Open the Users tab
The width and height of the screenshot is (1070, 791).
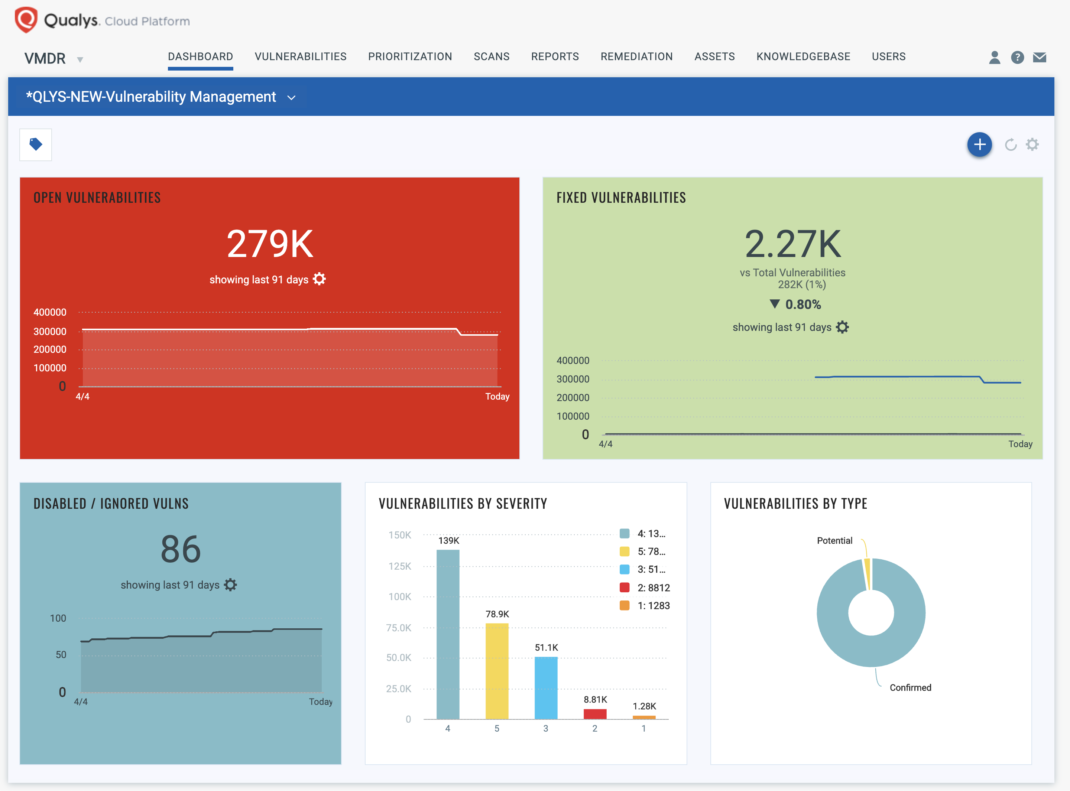coord(888,57)
